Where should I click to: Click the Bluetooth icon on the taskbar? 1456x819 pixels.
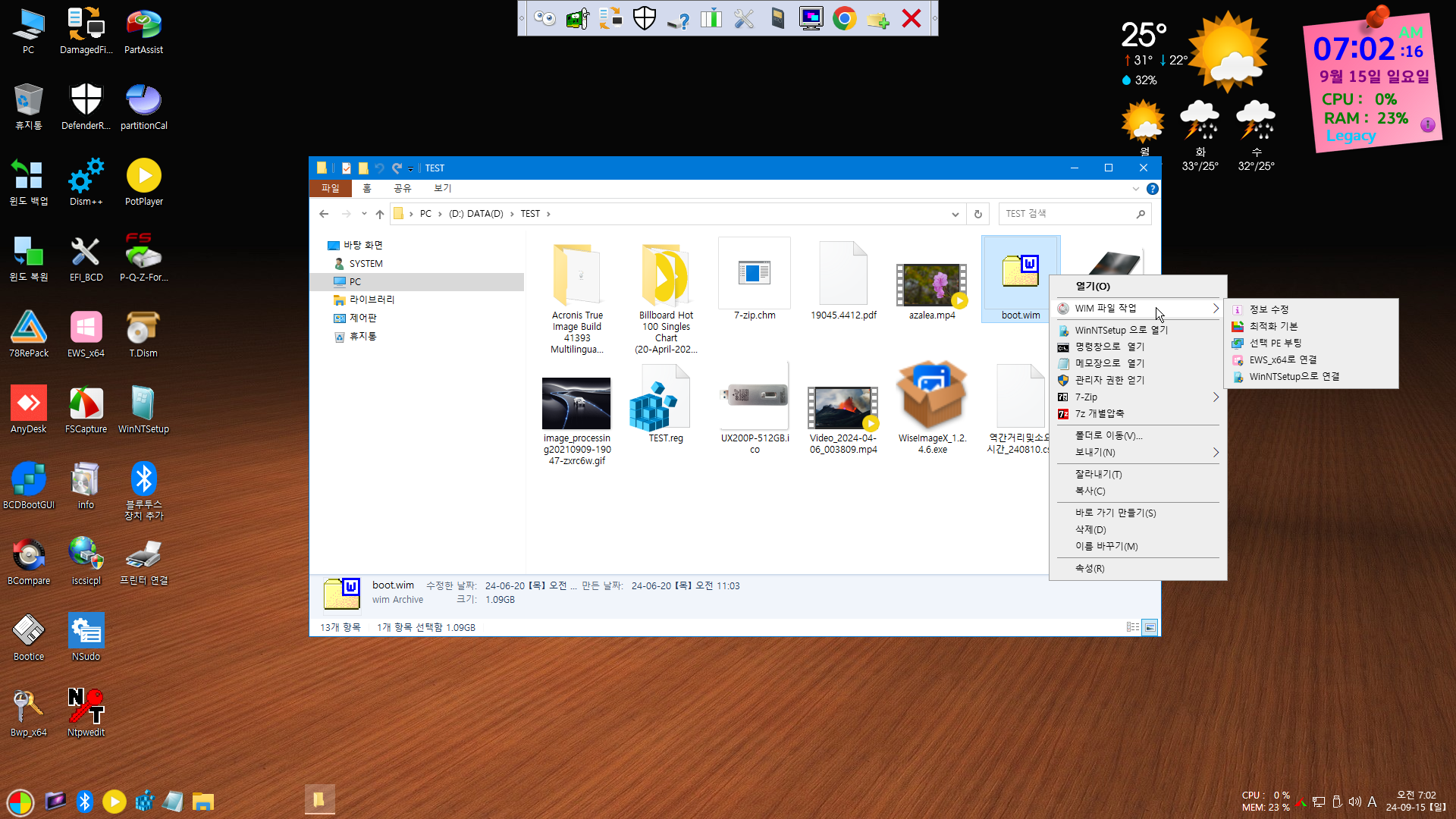pyautogui.click(x=85, y=801)
